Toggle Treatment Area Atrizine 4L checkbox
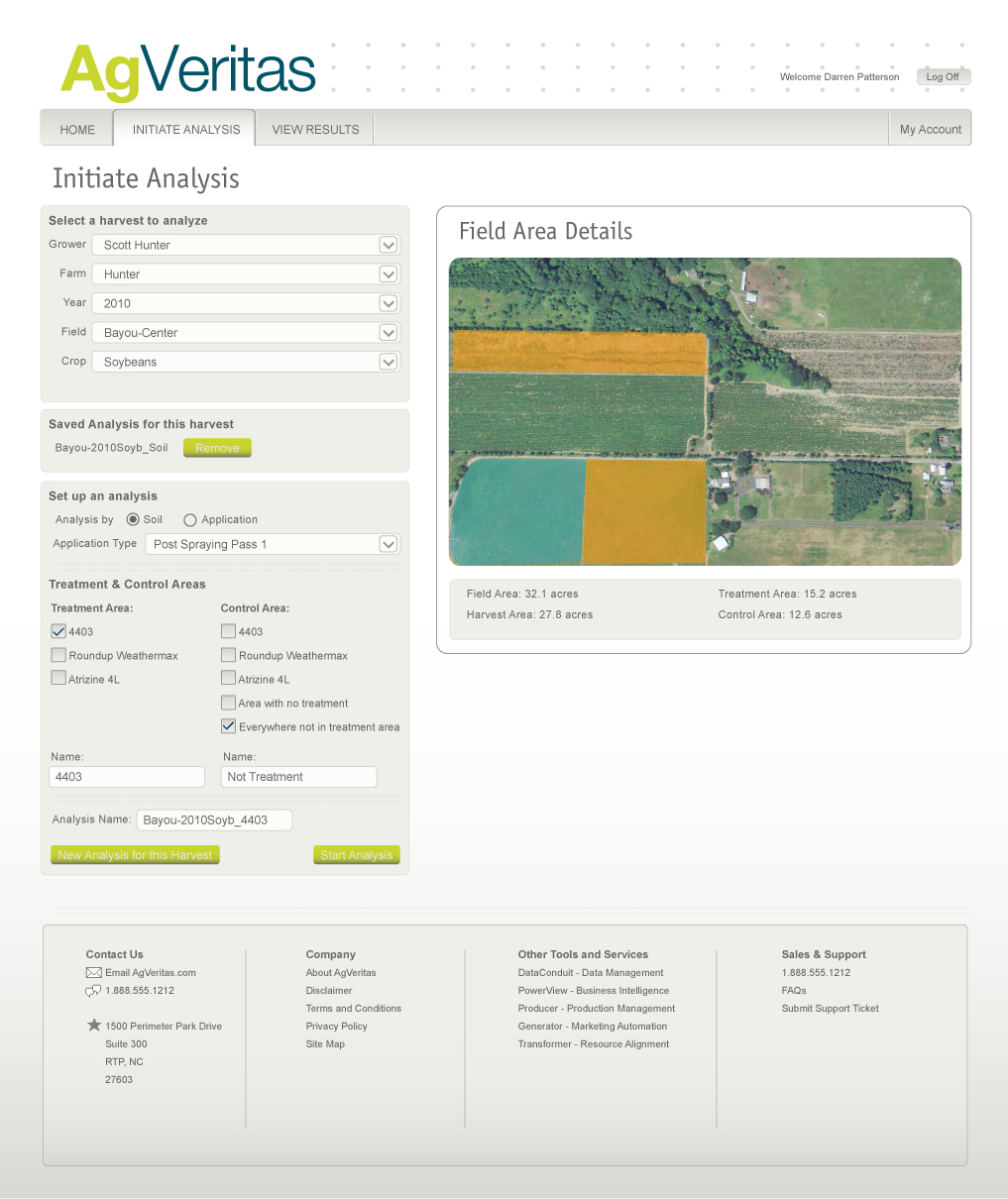The image size is (1008, 1199). coord(58,679)
